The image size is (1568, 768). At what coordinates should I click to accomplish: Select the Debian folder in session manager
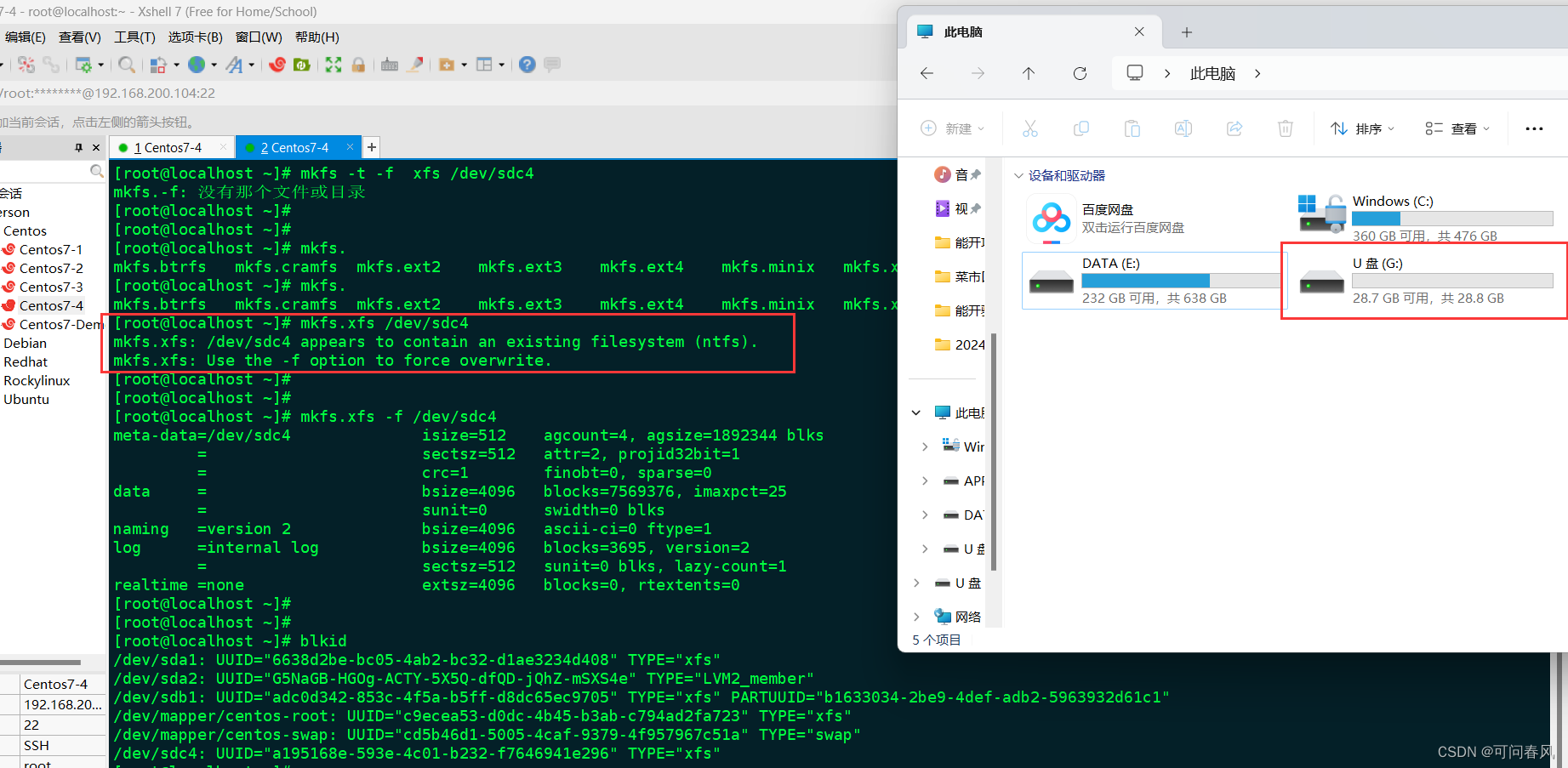25,343
